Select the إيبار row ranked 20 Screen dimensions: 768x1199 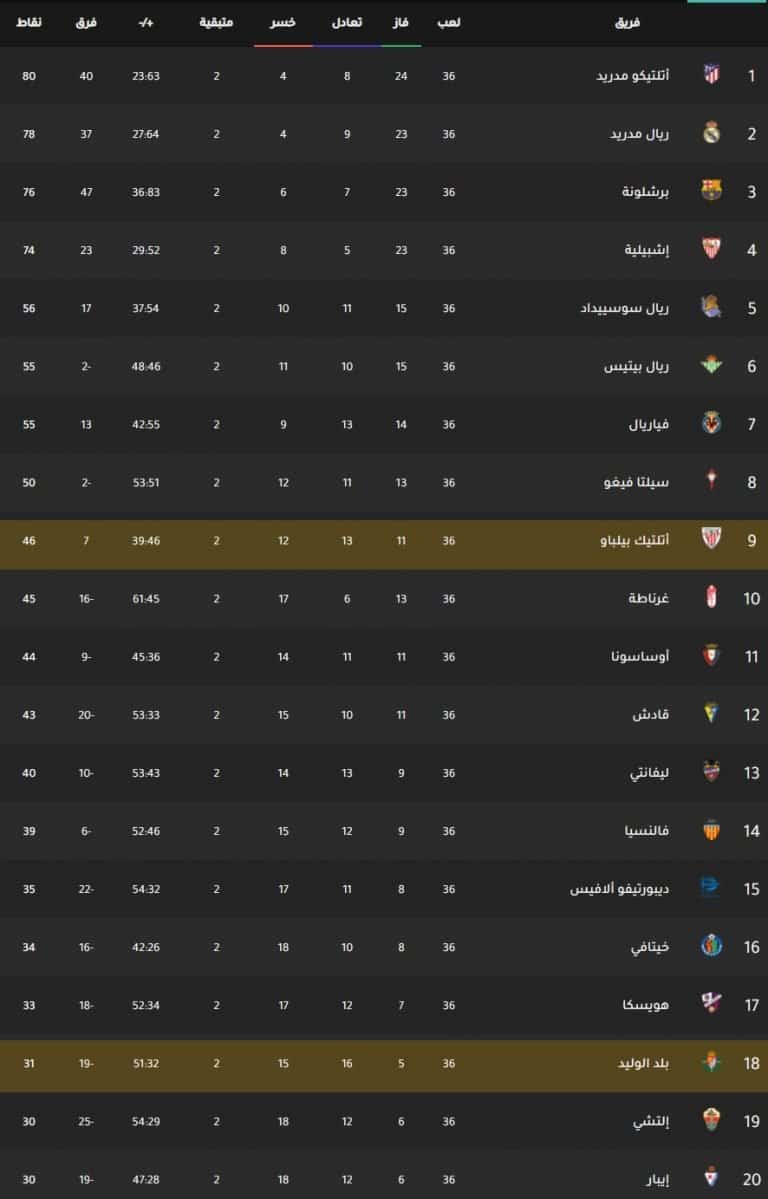[x=384, y=1179]
